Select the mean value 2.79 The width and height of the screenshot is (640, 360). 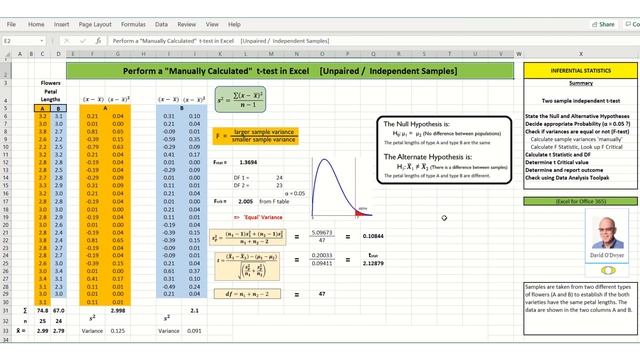(x=59, y=331)
